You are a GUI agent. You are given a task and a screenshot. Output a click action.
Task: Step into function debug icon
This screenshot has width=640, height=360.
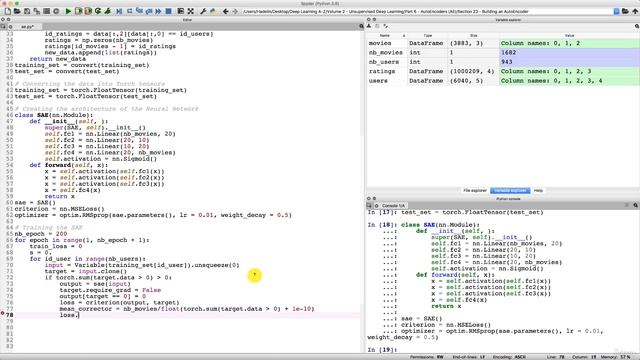click(x=139, y=11)
